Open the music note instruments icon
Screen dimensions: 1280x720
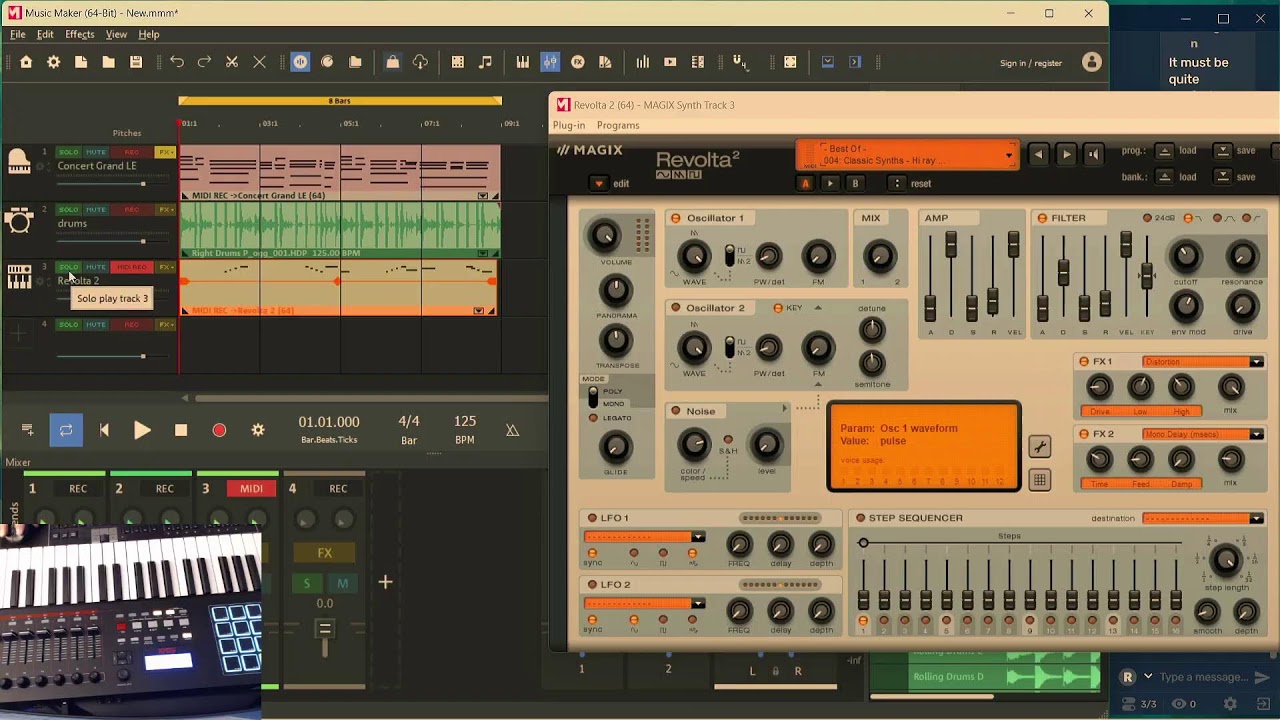pyautogui.click(x=485, y=62)
